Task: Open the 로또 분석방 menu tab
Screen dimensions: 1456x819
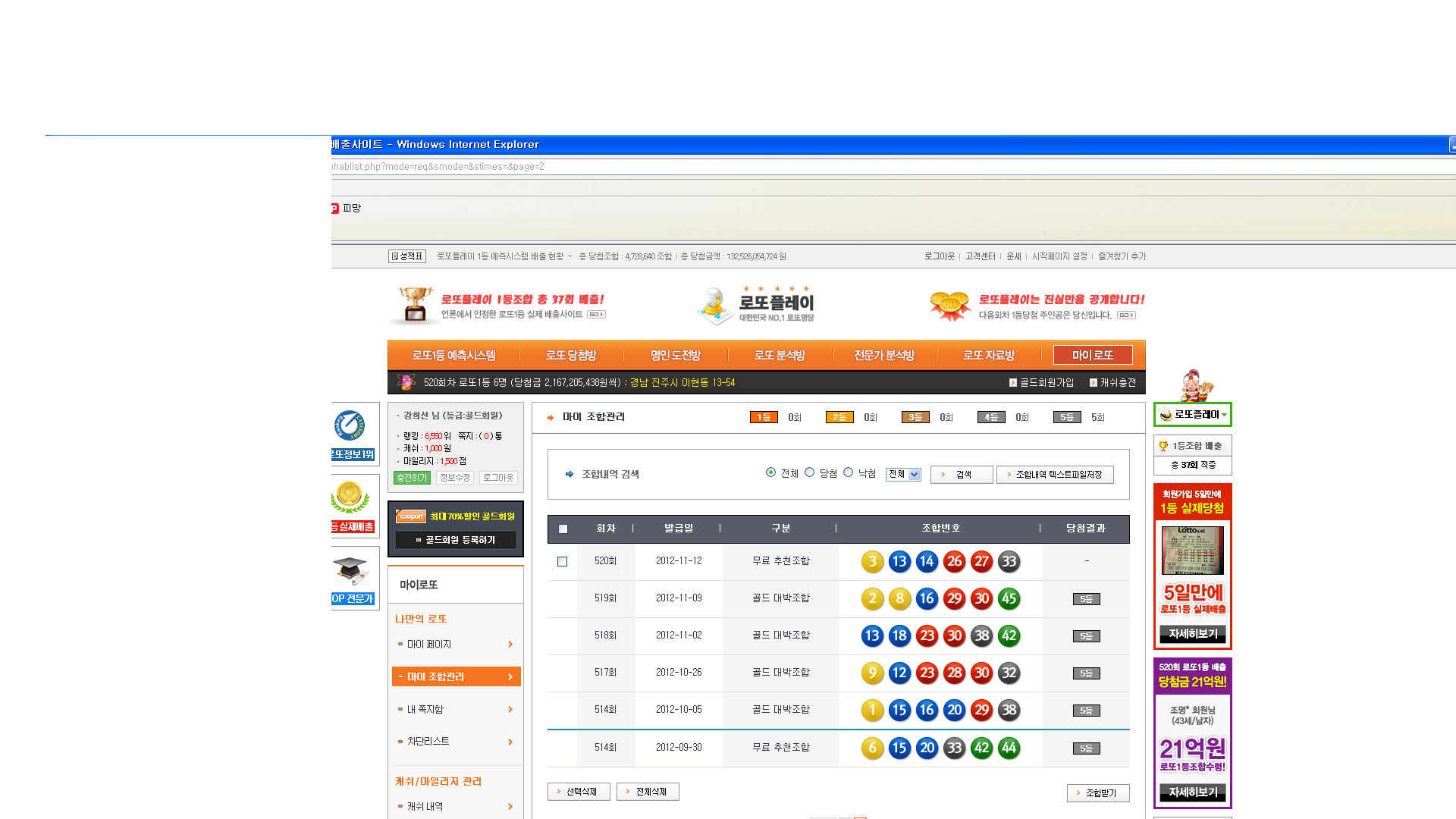Action: (780, 356)
